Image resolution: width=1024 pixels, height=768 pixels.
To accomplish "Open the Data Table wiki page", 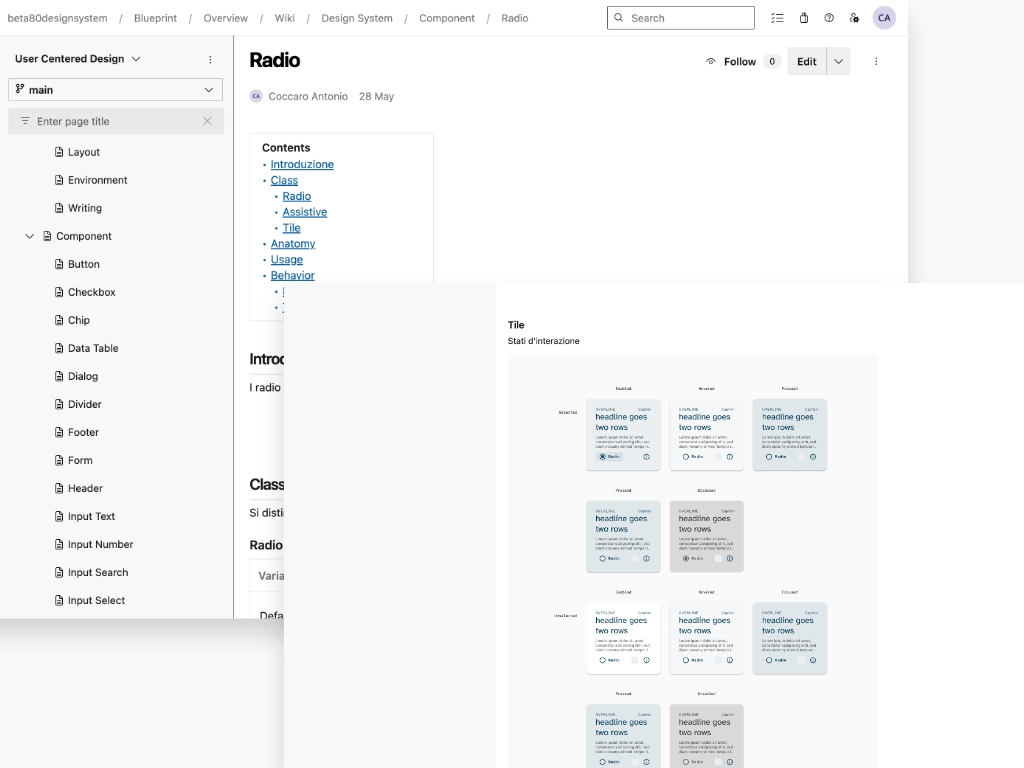I will 93,348.
